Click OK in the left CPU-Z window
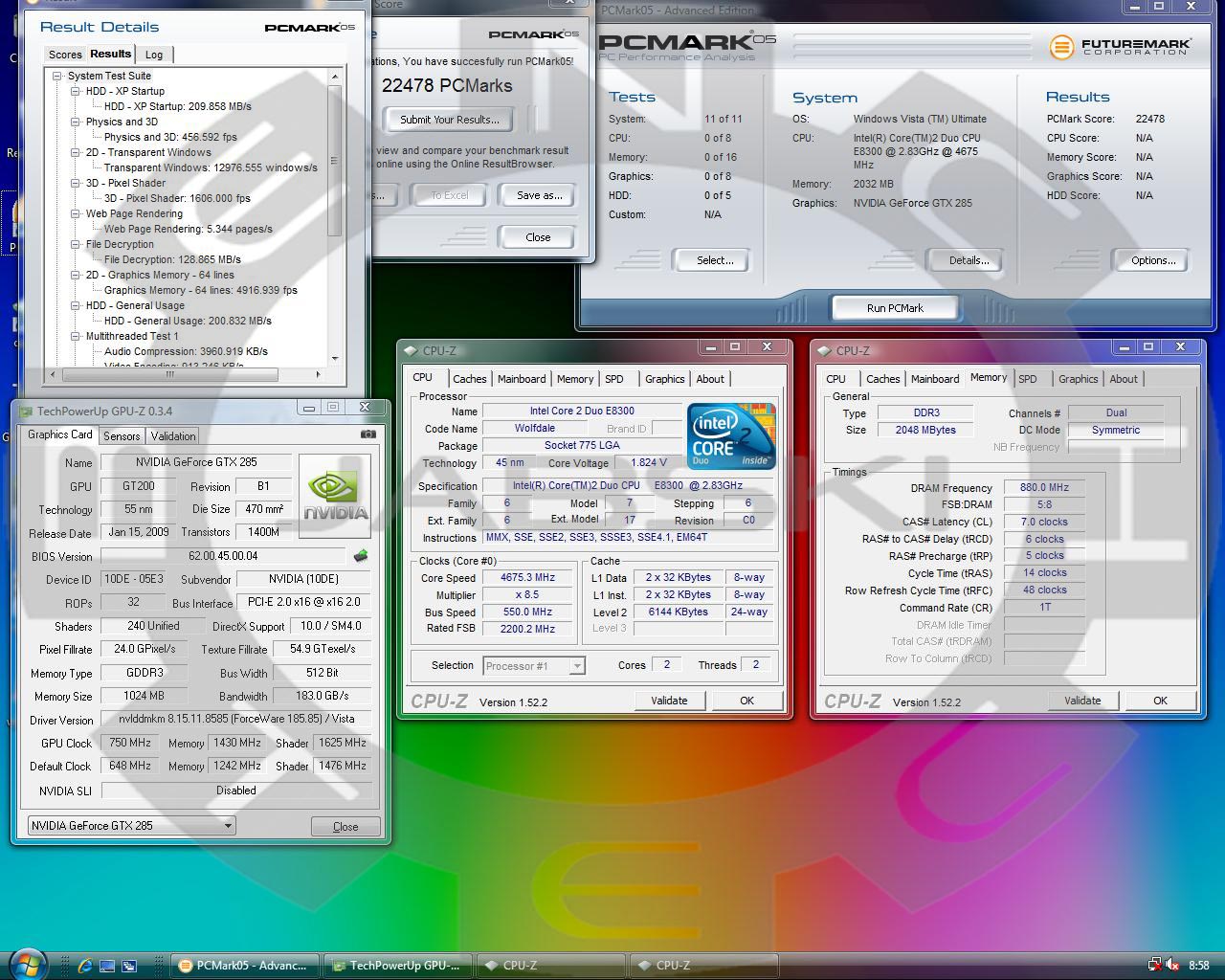The image size is (1225, 980). 746,701
